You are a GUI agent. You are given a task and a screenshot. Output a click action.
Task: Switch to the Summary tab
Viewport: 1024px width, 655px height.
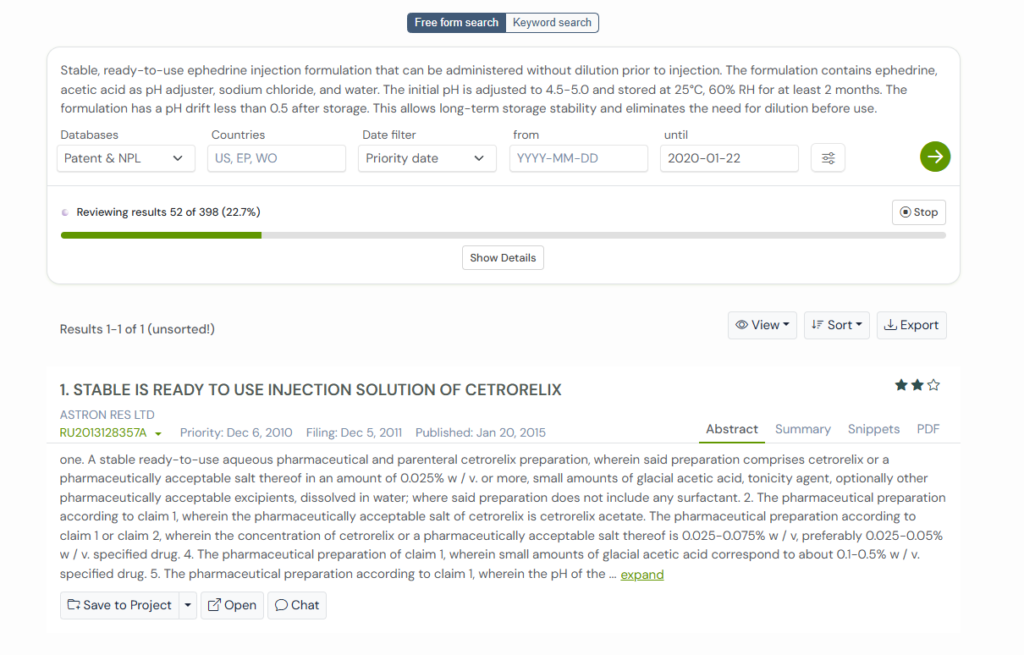coord(802,429)
